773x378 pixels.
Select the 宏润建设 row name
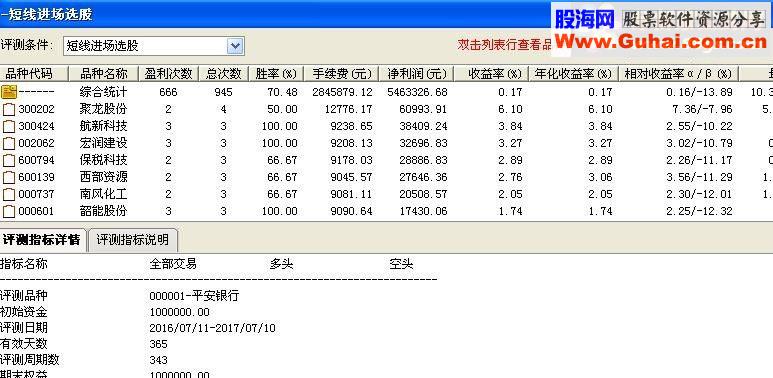coord(104,143)
